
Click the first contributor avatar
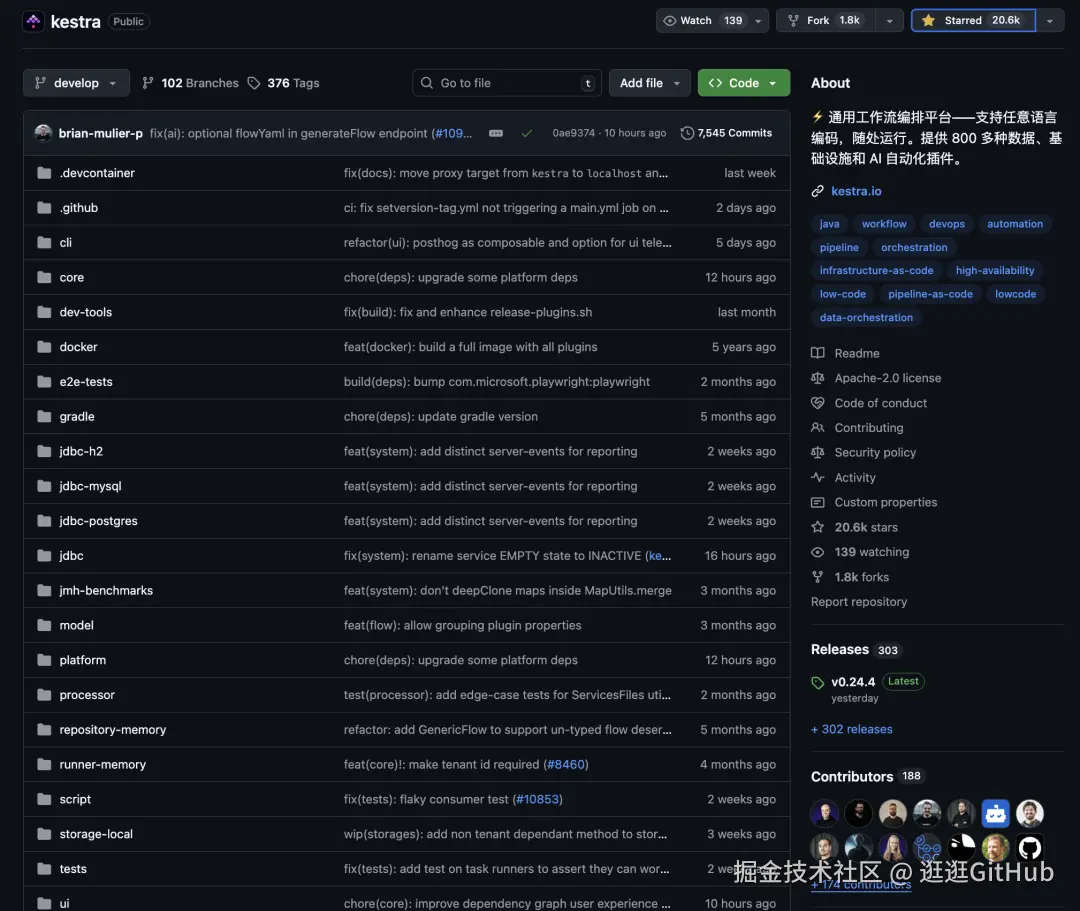click(824, 813)
